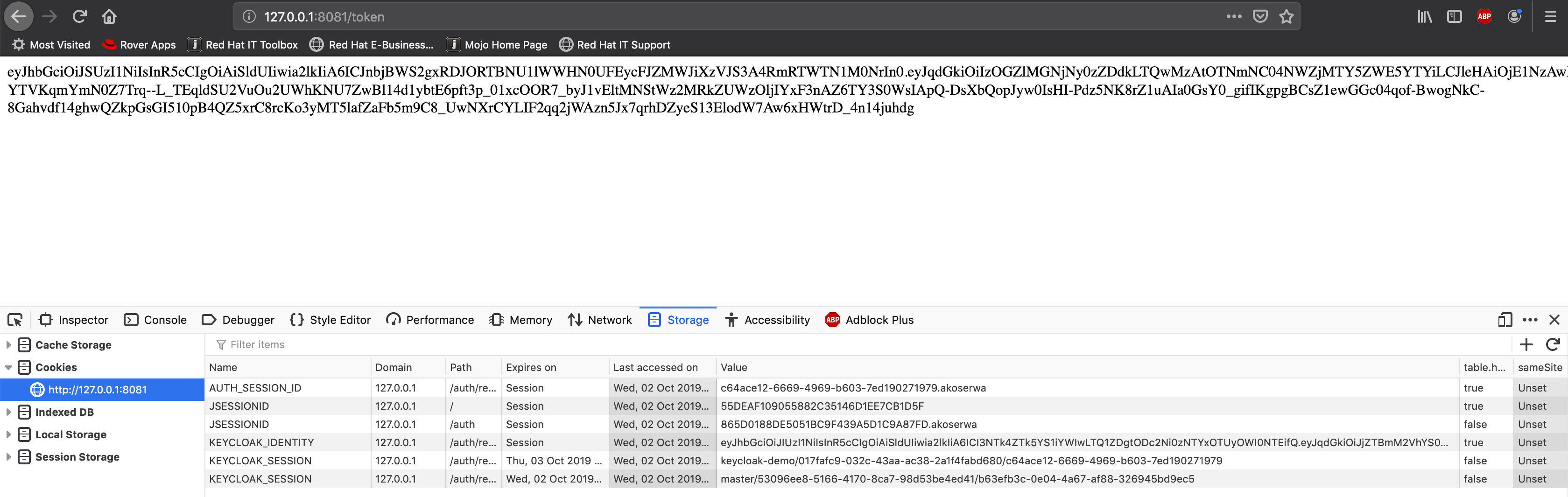
Task: Expand the Indexed DB section
Action: [x=9, y=412]
